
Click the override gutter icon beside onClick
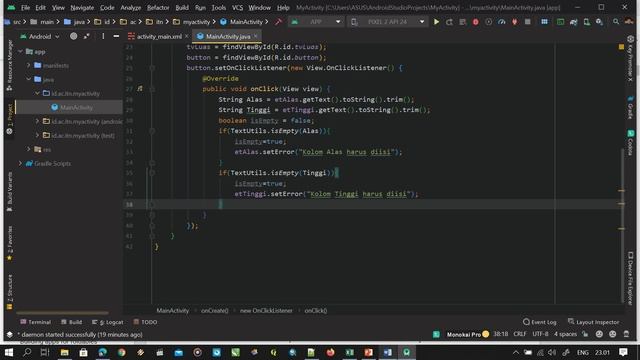(x=140, y=89)
